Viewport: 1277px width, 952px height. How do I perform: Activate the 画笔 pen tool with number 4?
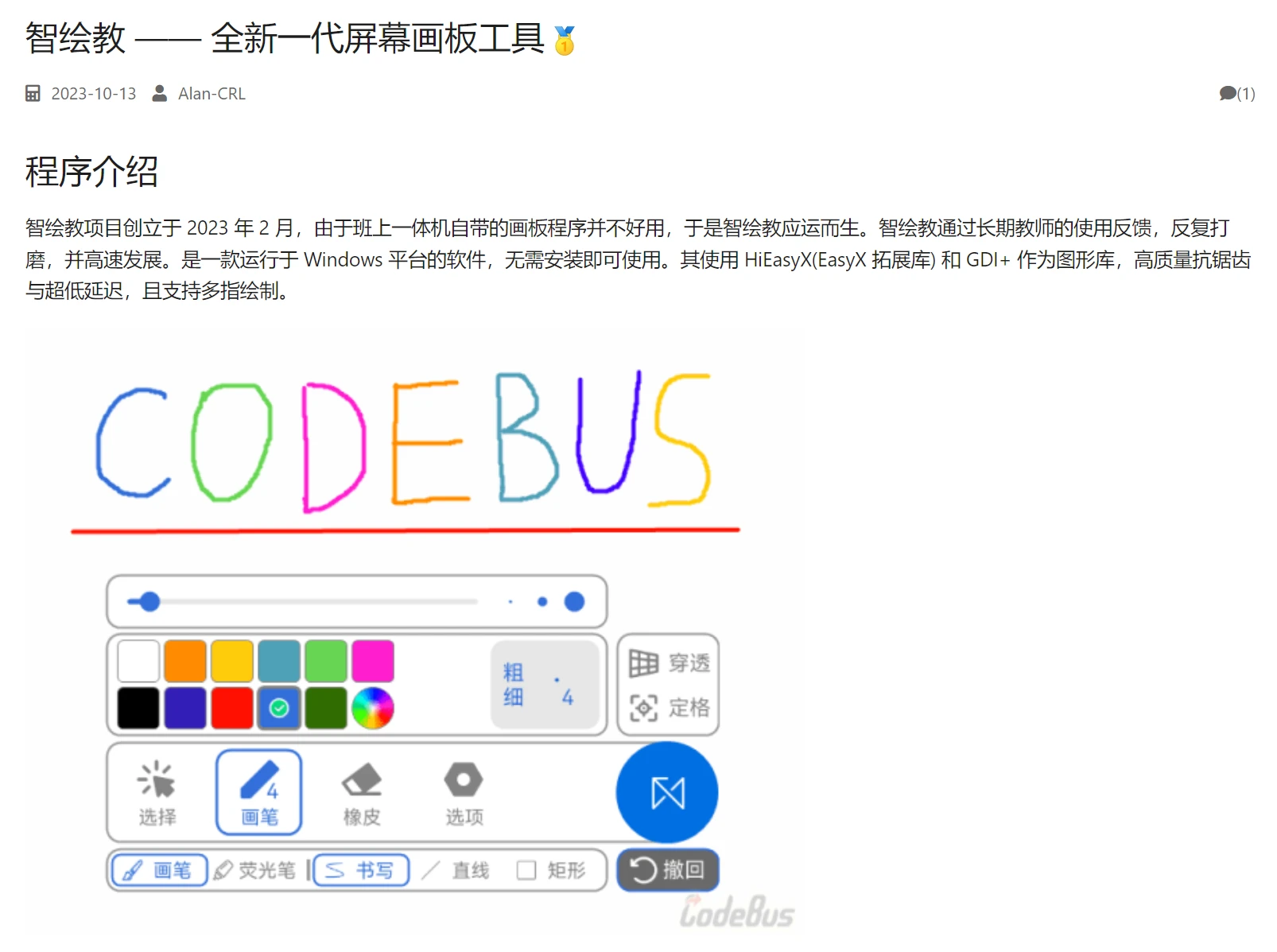coord(258,792)
